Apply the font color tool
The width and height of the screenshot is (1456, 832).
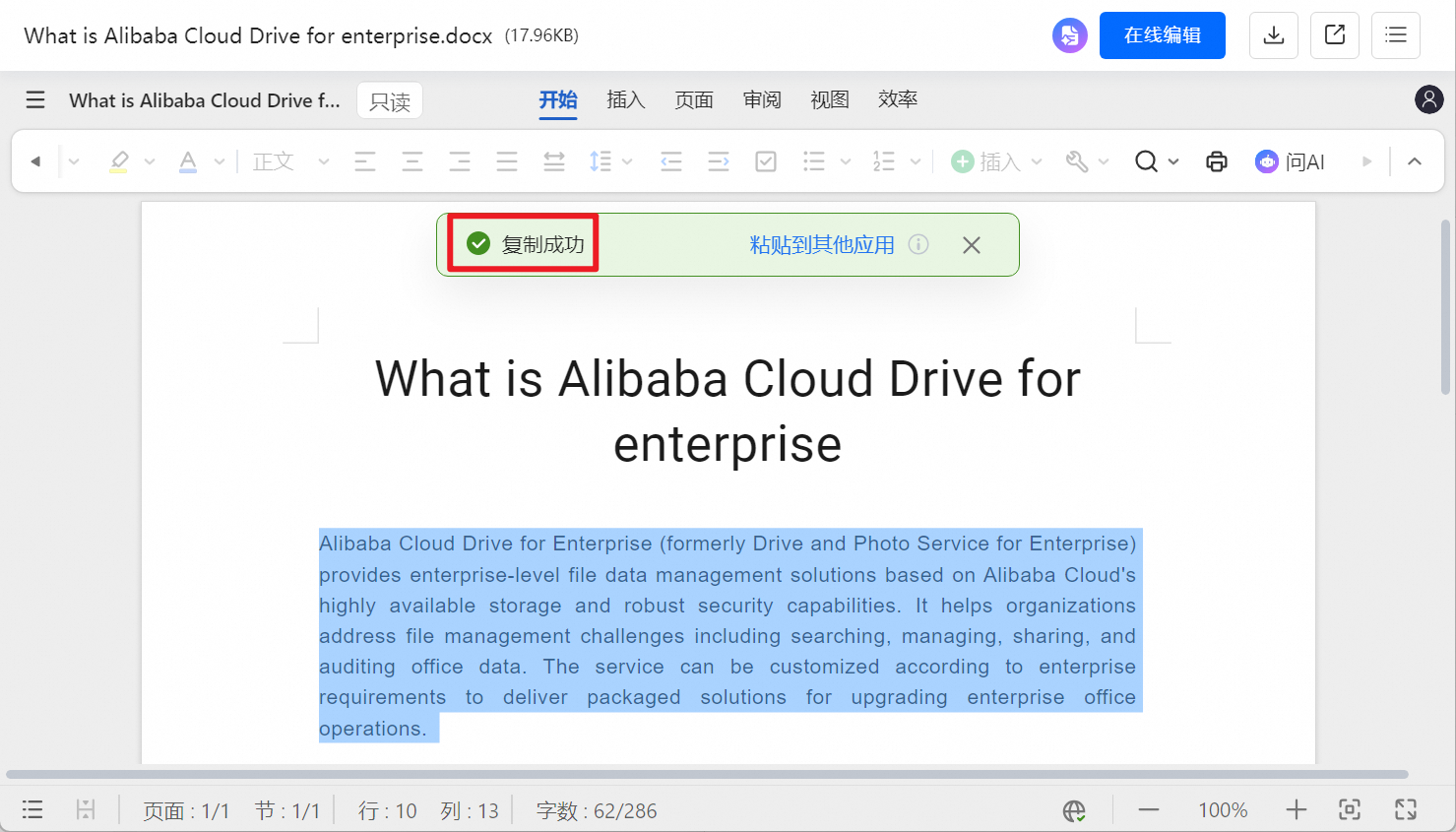click(188, 161)
